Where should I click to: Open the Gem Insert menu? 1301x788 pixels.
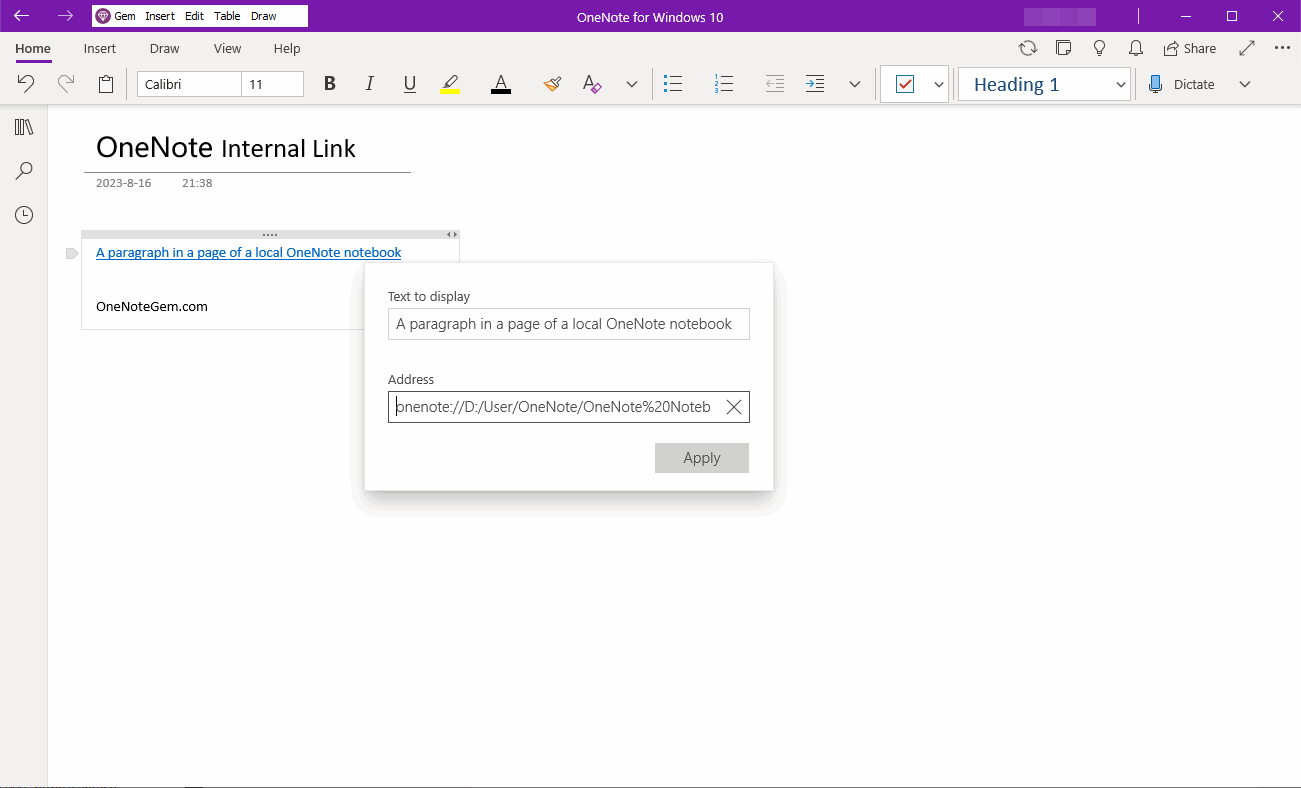[159, 16]
